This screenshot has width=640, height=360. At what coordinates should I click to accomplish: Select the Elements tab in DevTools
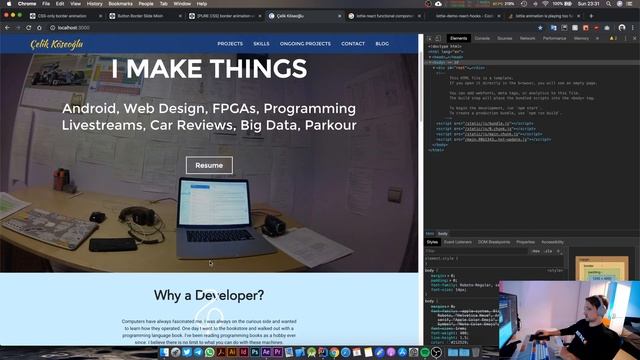458,38
